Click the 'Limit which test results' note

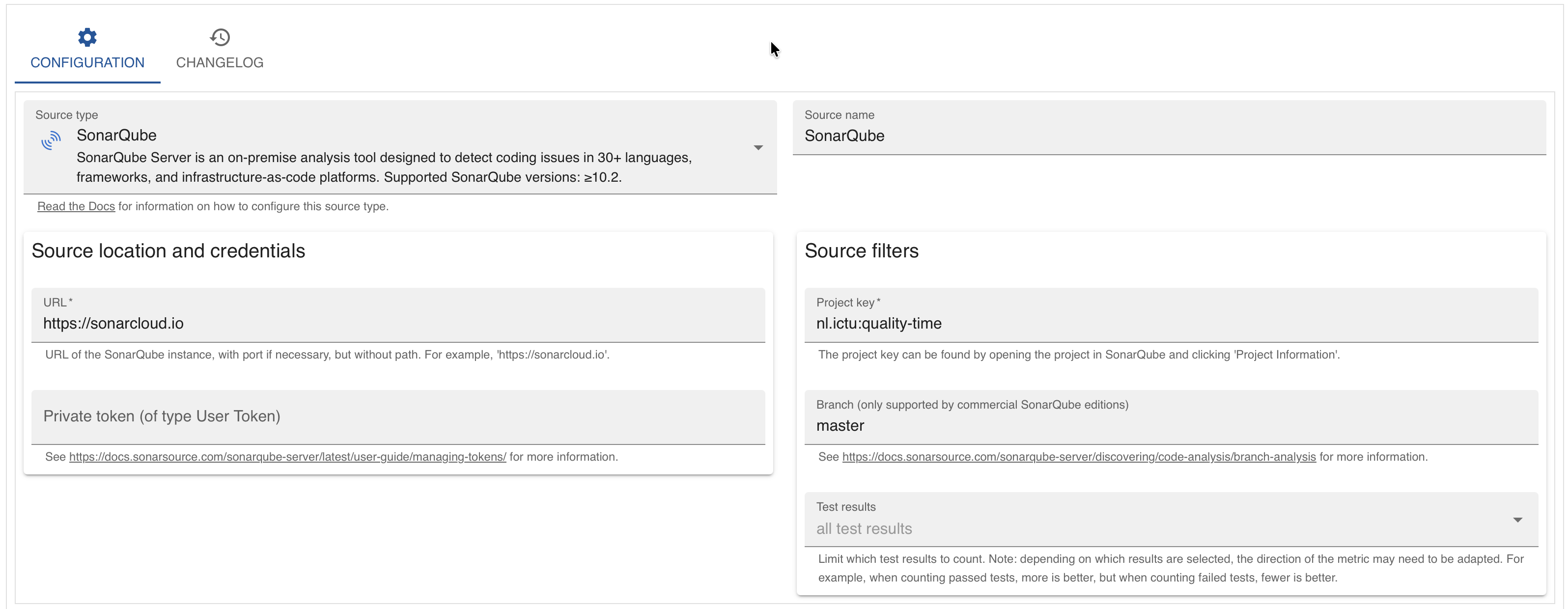pyautogui.click(x=1171, y=568)
